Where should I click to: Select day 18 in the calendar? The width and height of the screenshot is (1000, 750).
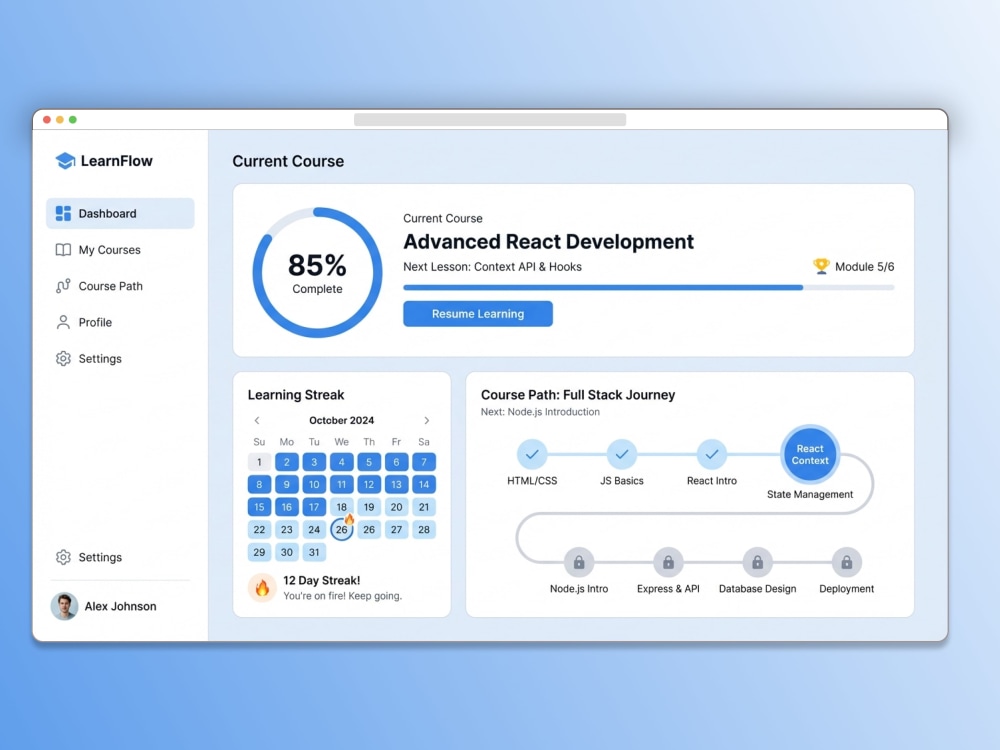pyautogui.click(x=341, y=507)
